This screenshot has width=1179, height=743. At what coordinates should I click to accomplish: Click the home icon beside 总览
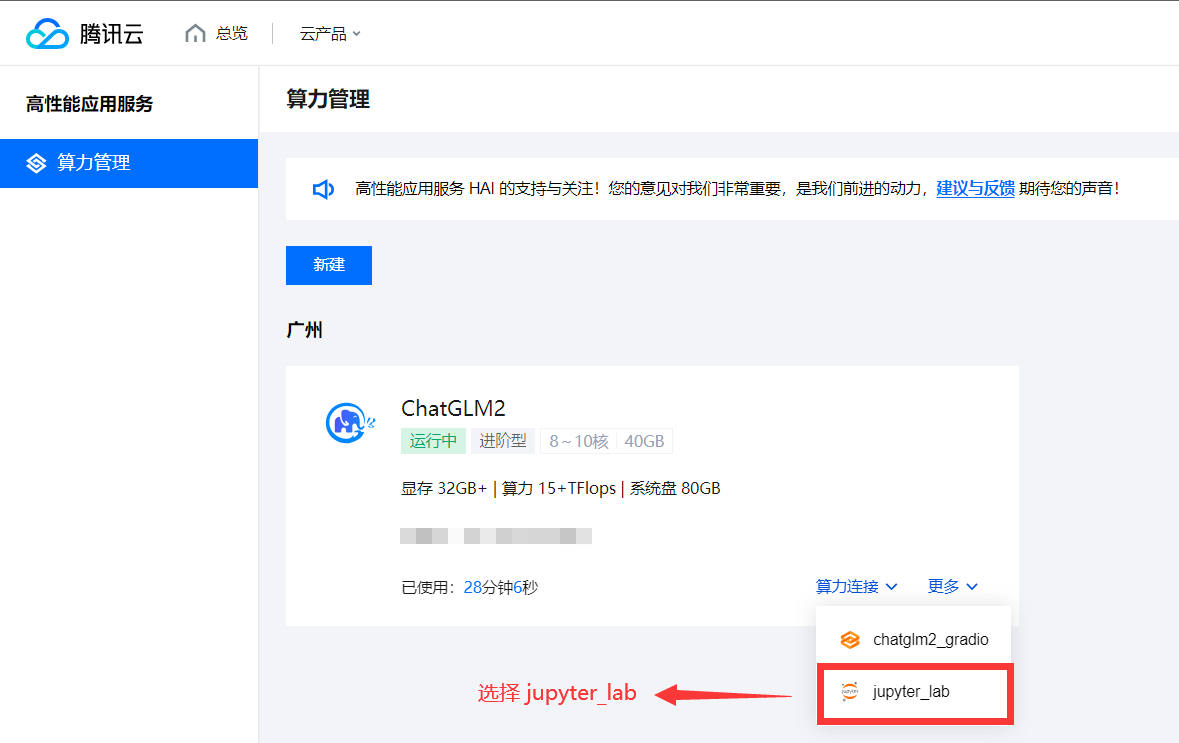point(195,33)
